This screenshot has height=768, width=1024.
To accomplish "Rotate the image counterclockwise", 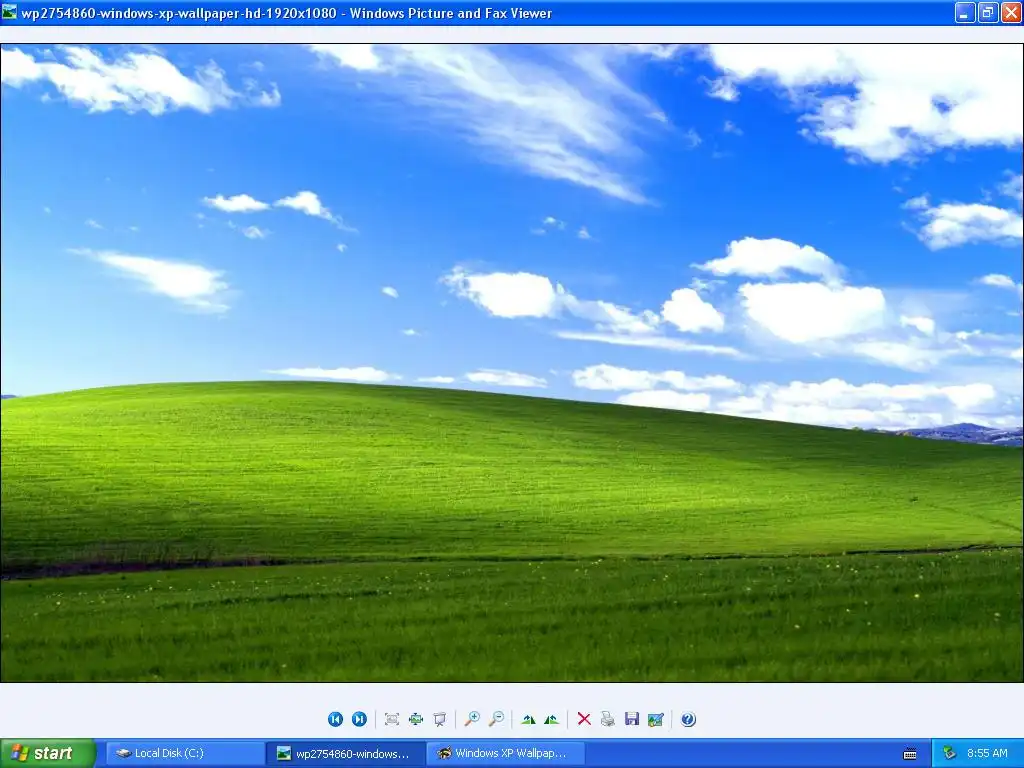I will click(552, 719).
